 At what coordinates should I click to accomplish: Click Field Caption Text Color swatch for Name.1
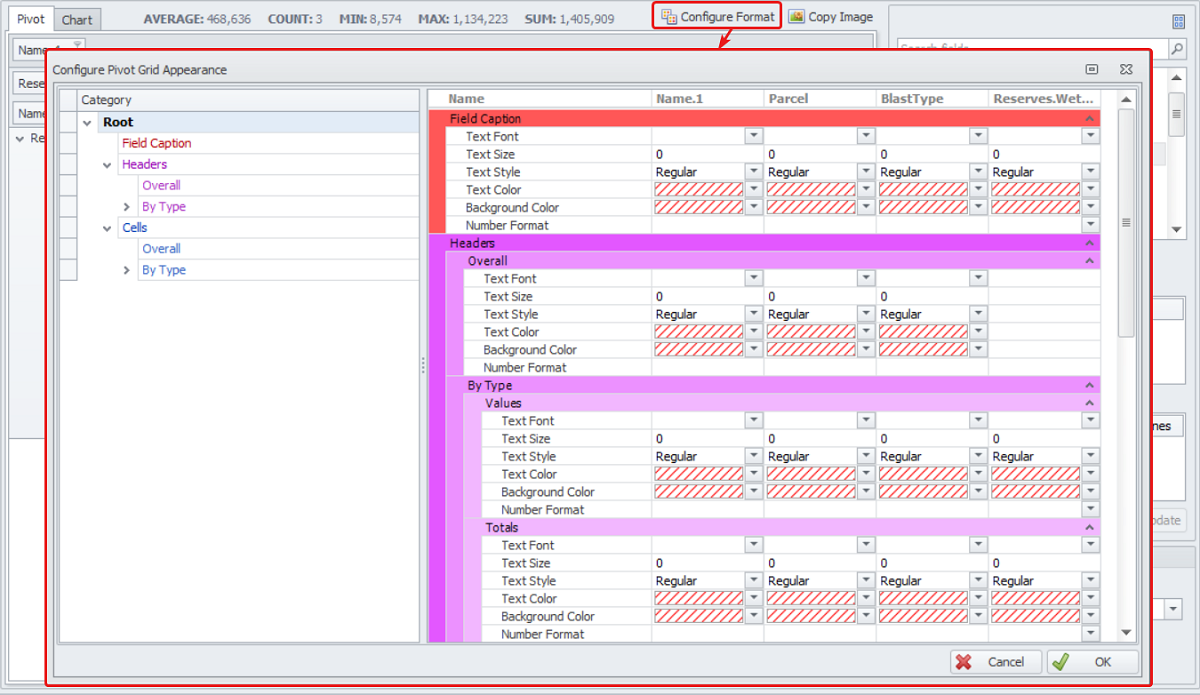[699, 190]
